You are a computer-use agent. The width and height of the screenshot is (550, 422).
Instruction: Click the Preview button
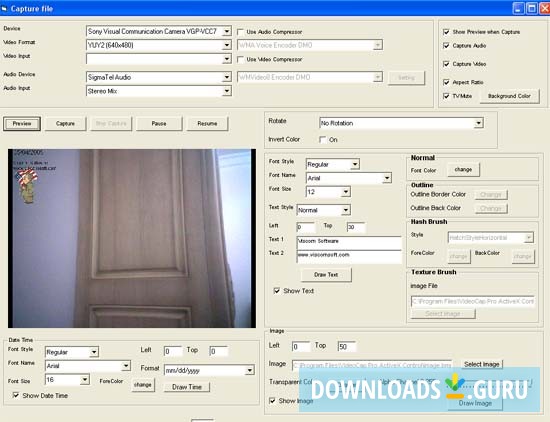pyautogui.click(x=22, y=123)
